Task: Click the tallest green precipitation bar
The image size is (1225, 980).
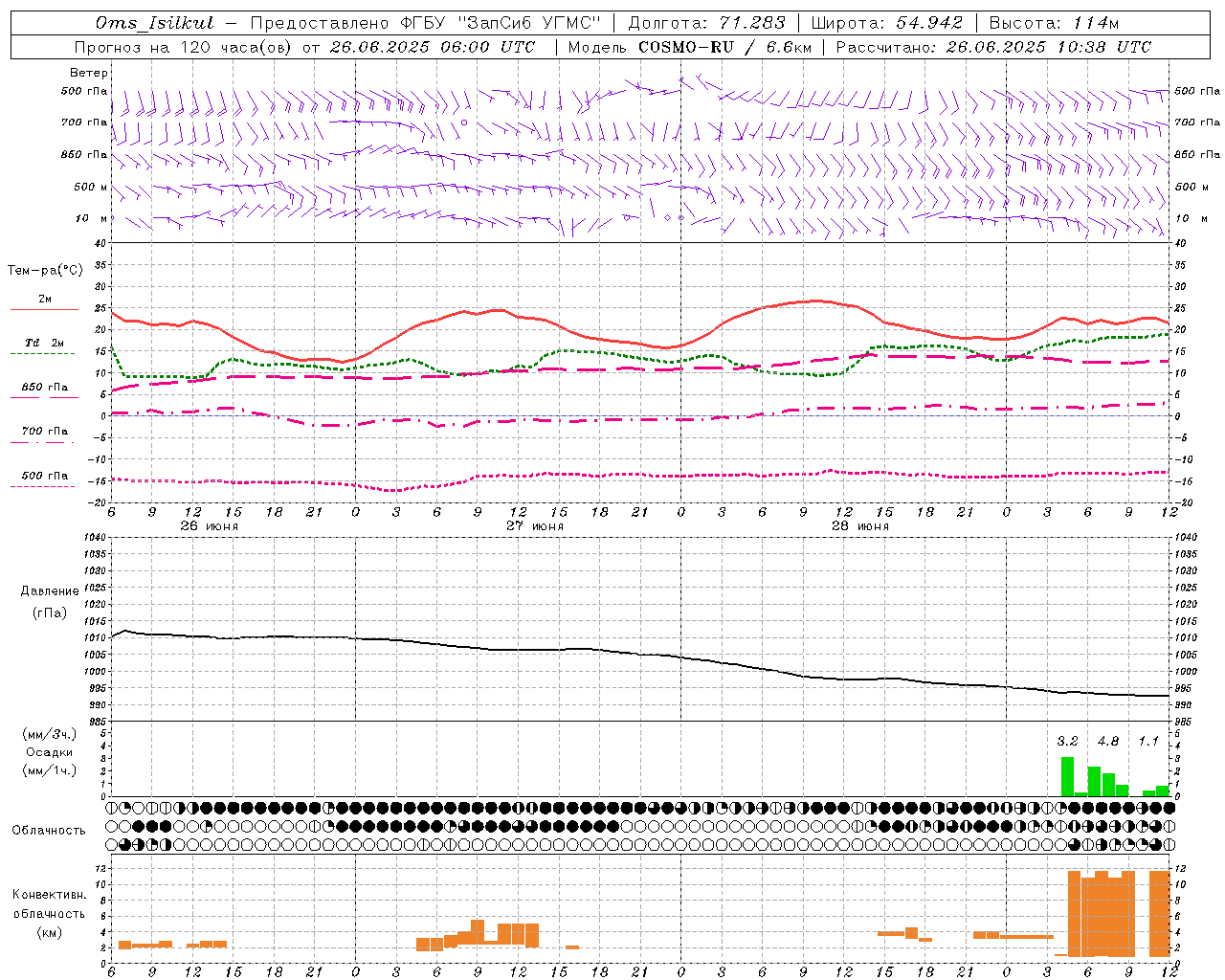Action: (x=1067, y=776)
